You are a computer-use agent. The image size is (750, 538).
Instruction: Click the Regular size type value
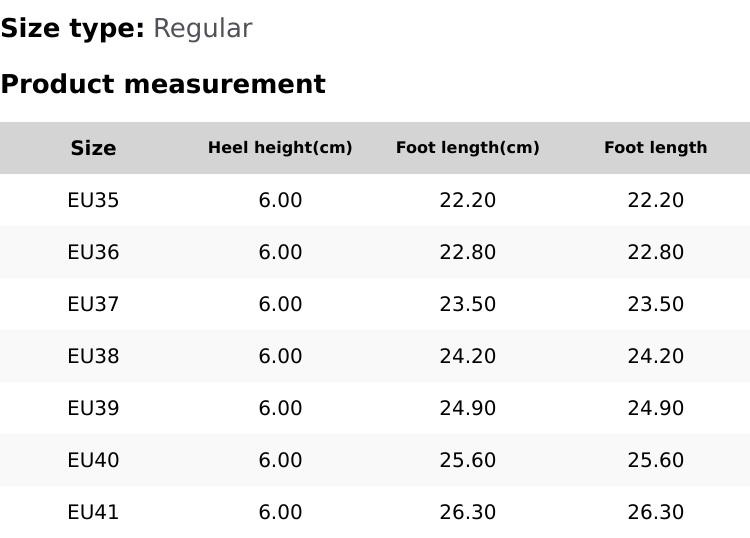coord(202,28)
